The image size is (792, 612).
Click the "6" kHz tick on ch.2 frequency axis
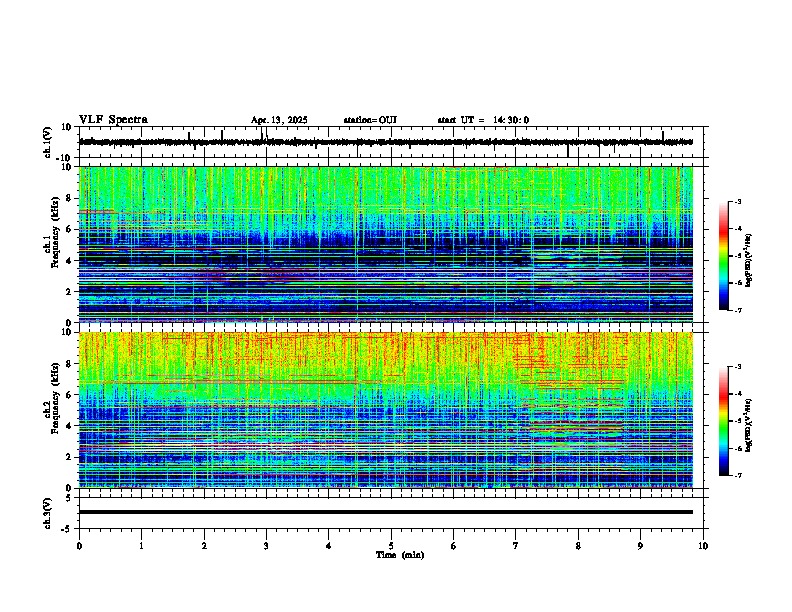[70, 395]
